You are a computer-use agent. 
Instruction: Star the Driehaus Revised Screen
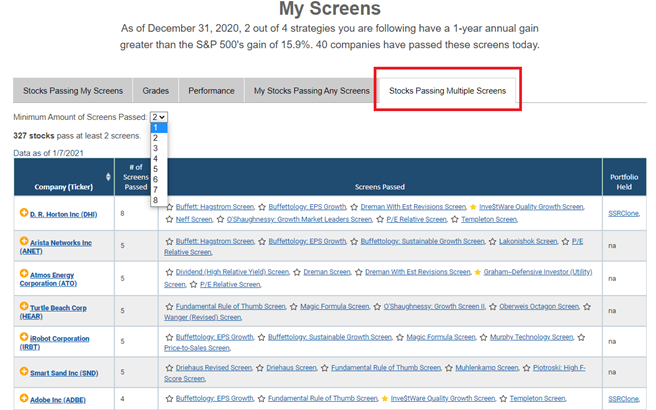point(169,368)
